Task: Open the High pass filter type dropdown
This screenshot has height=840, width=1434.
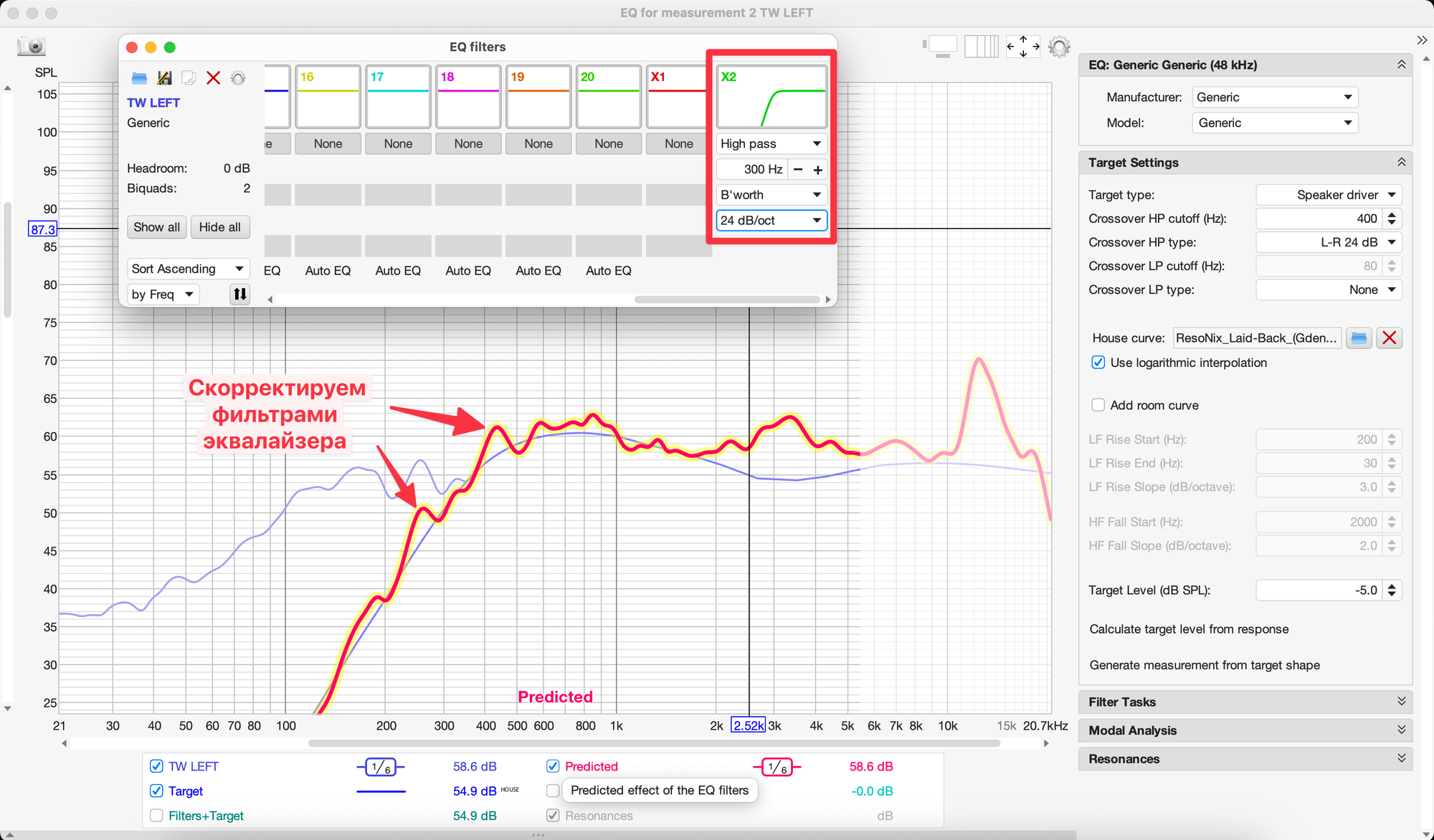Action: [x=771, y=143]
